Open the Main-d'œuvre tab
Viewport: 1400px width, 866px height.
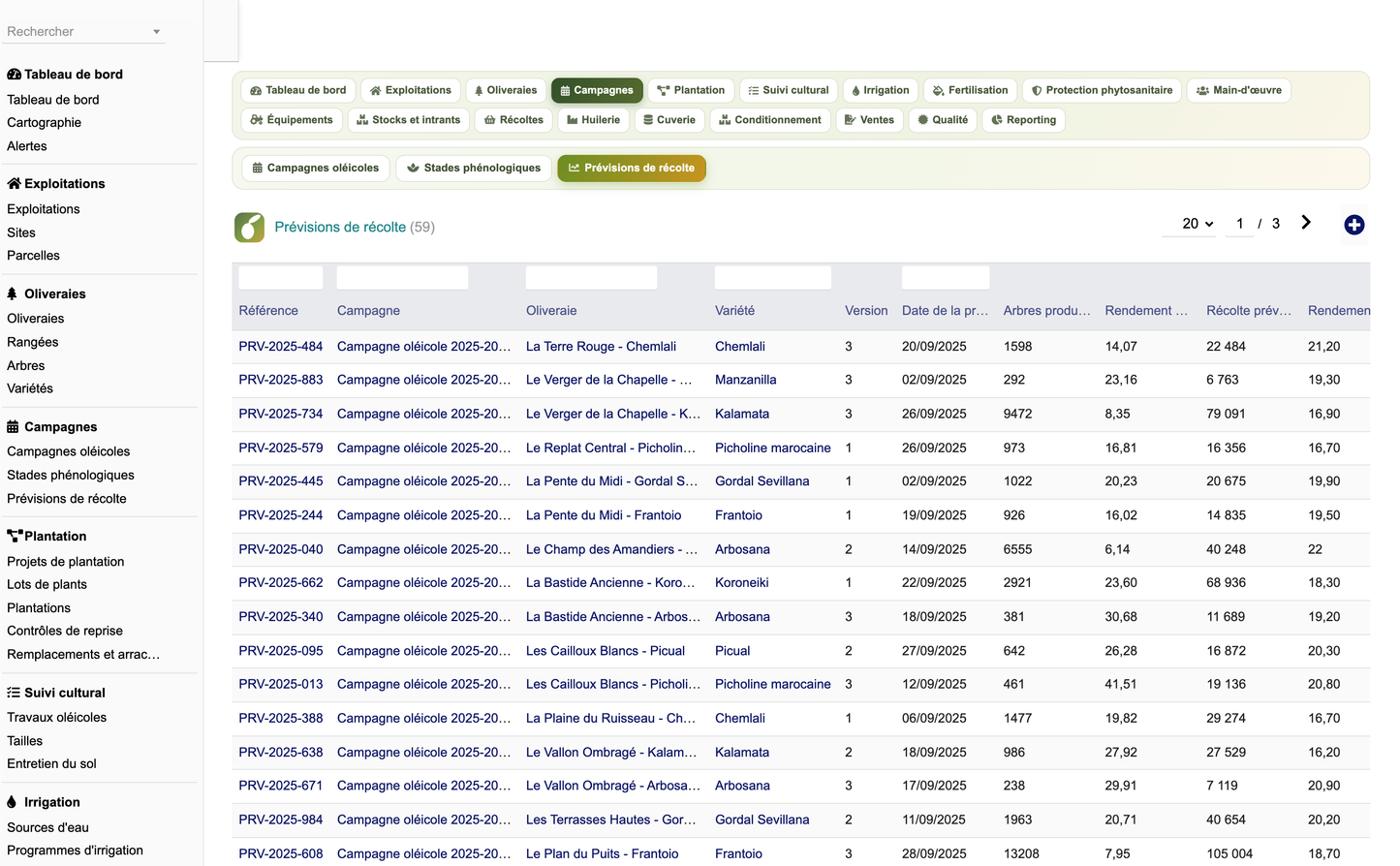(1238, 90)
